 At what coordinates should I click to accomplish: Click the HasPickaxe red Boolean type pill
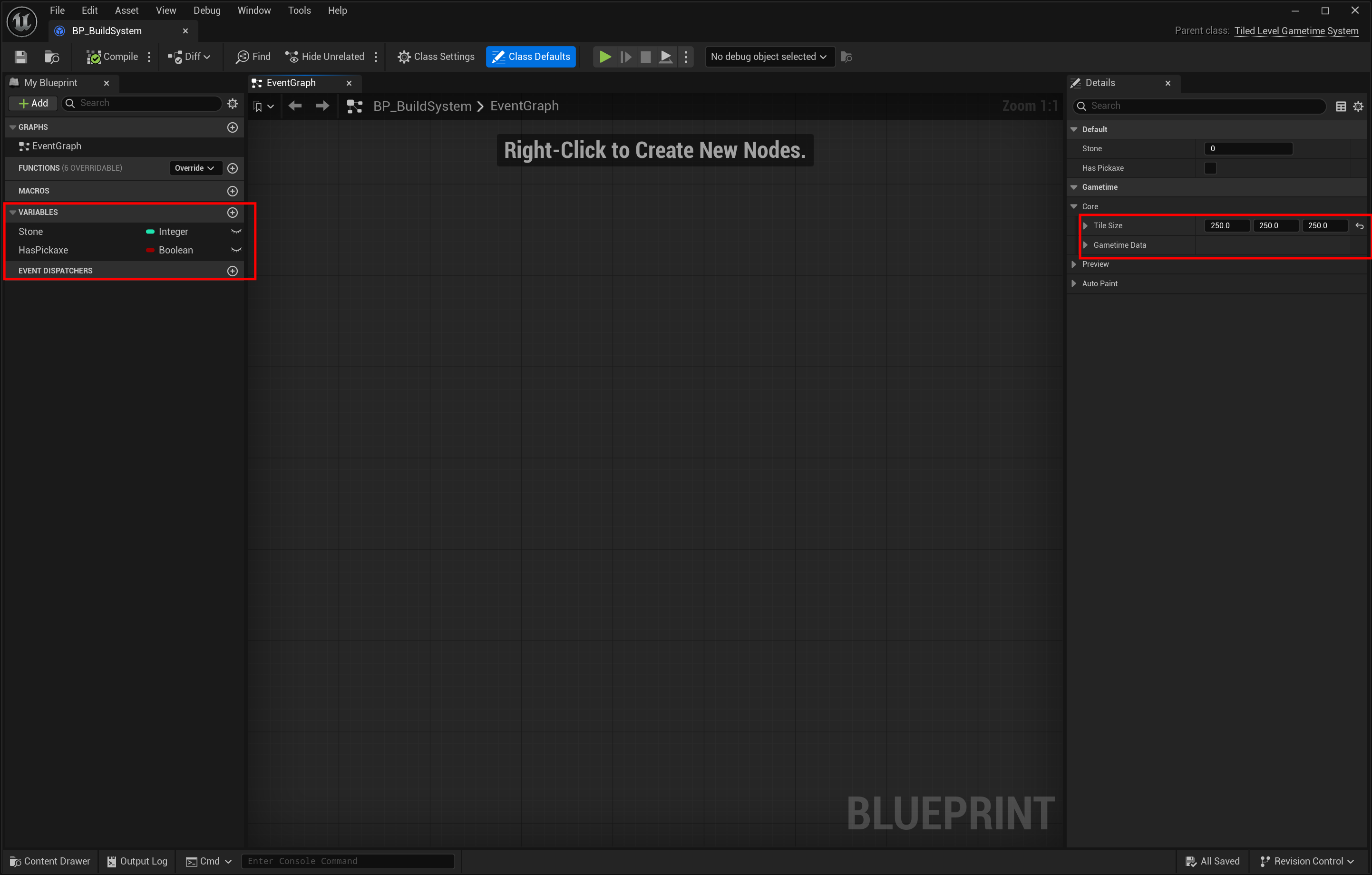pyautogui.click(x=150, y=250)
